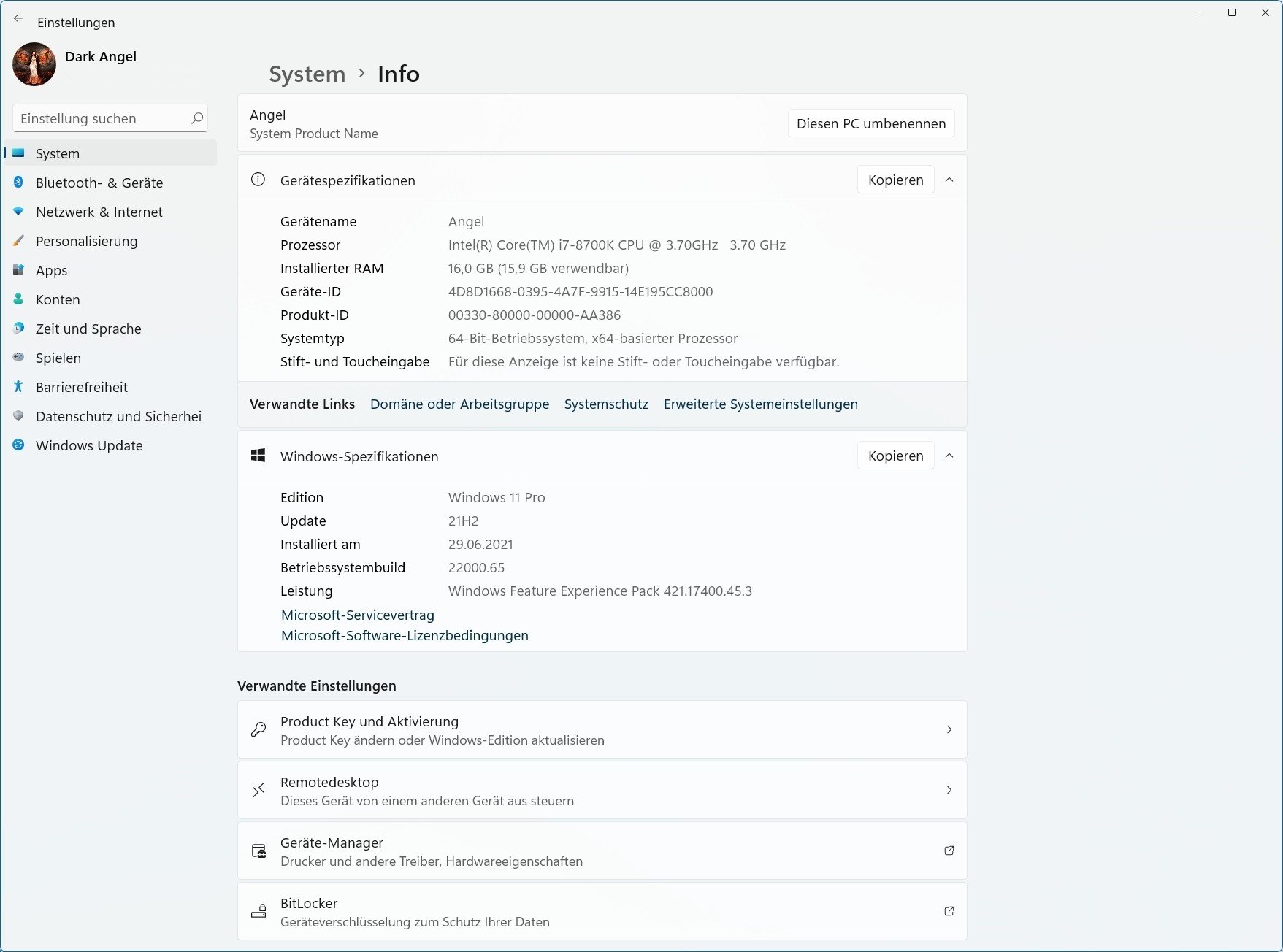Viewport: 1283px width, 952px height.
Task: Open the Microsoft-Servicevertrag link
Action: tap(358, 615)
